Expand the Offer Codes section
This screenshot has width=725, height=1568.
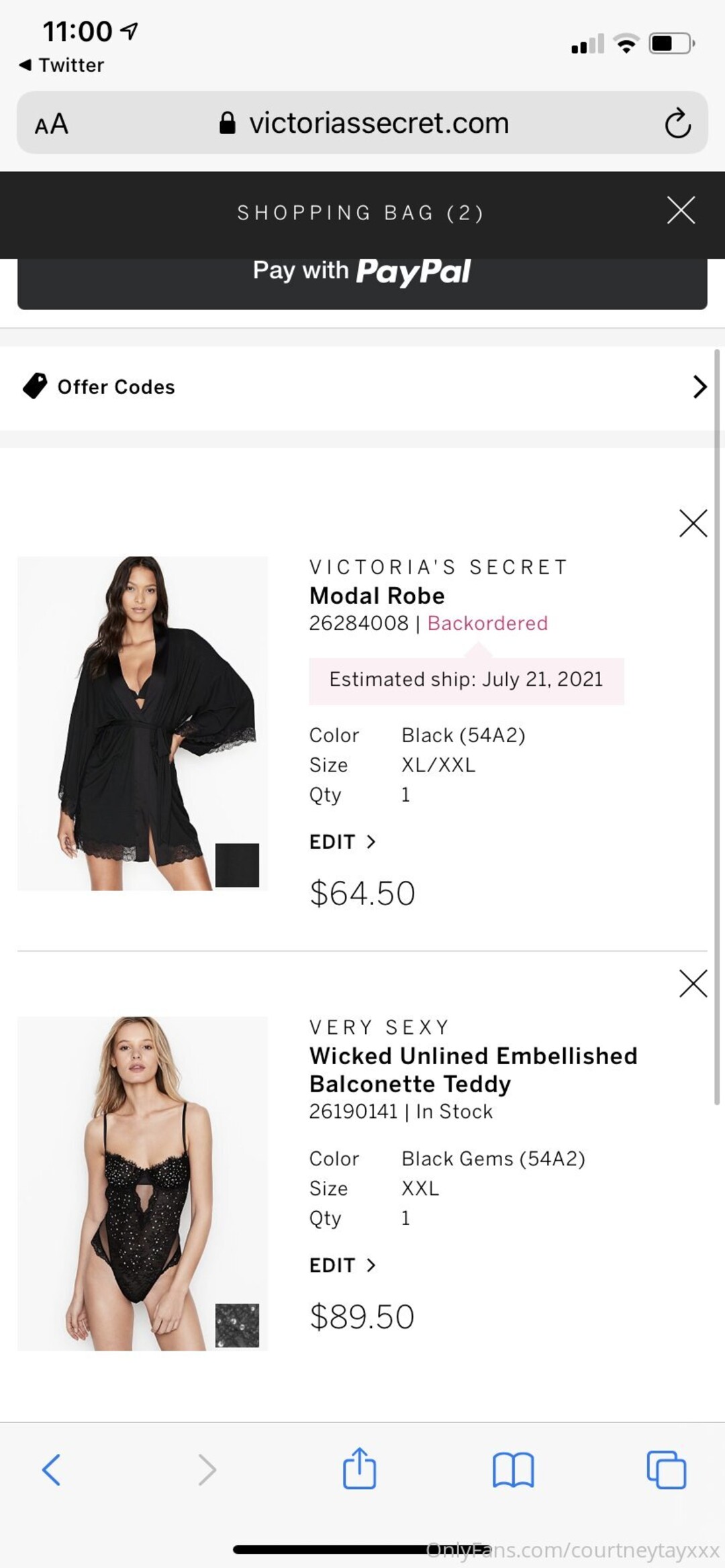click(362, 387)
